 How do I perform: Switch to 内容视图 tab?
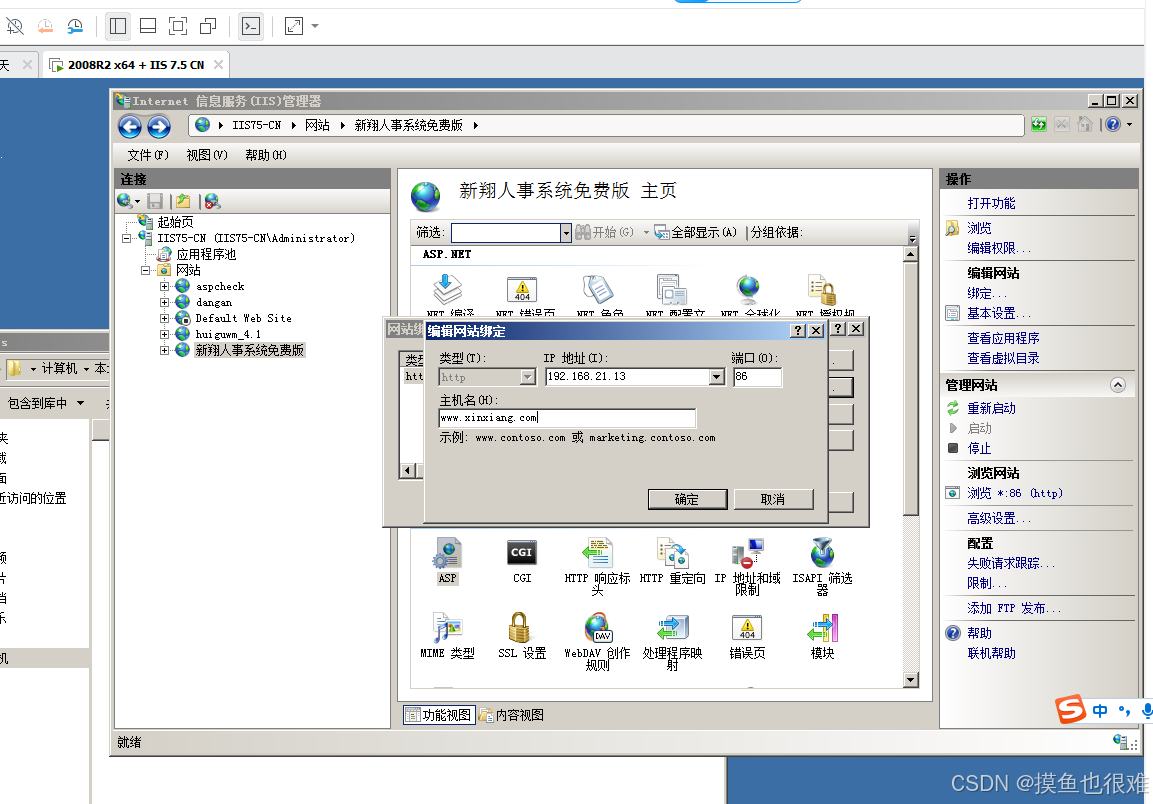click(513, 715)
